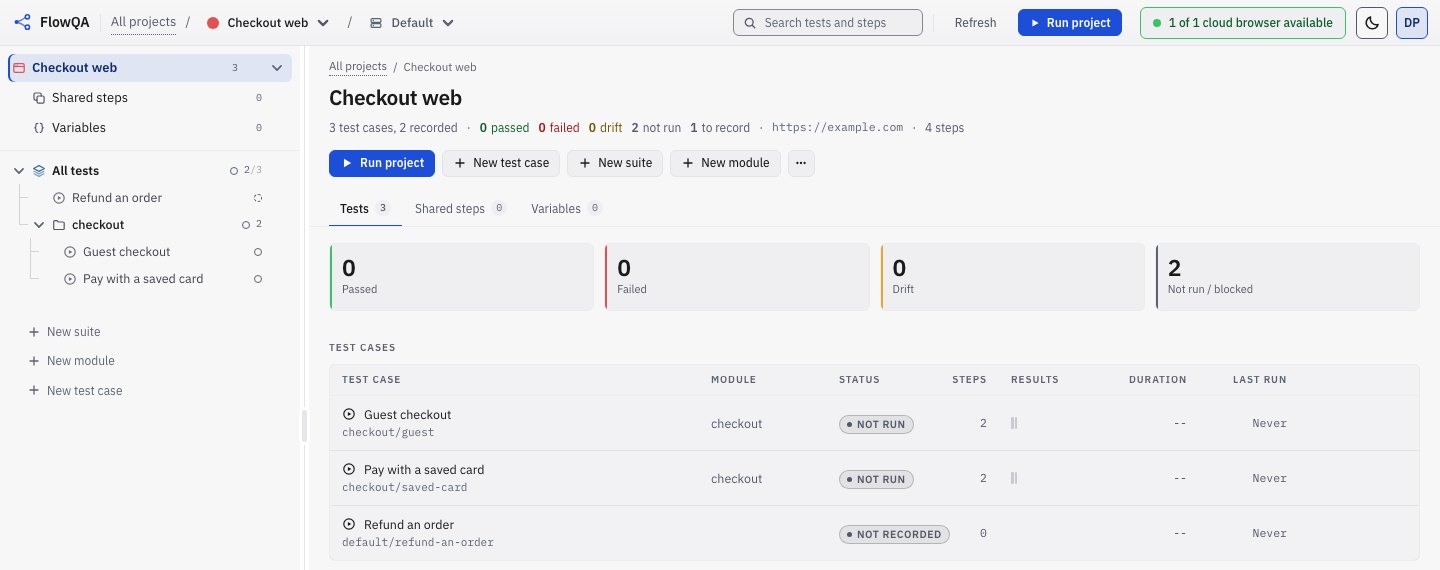Toggle dark mode moon icon

coord(1371,22)
